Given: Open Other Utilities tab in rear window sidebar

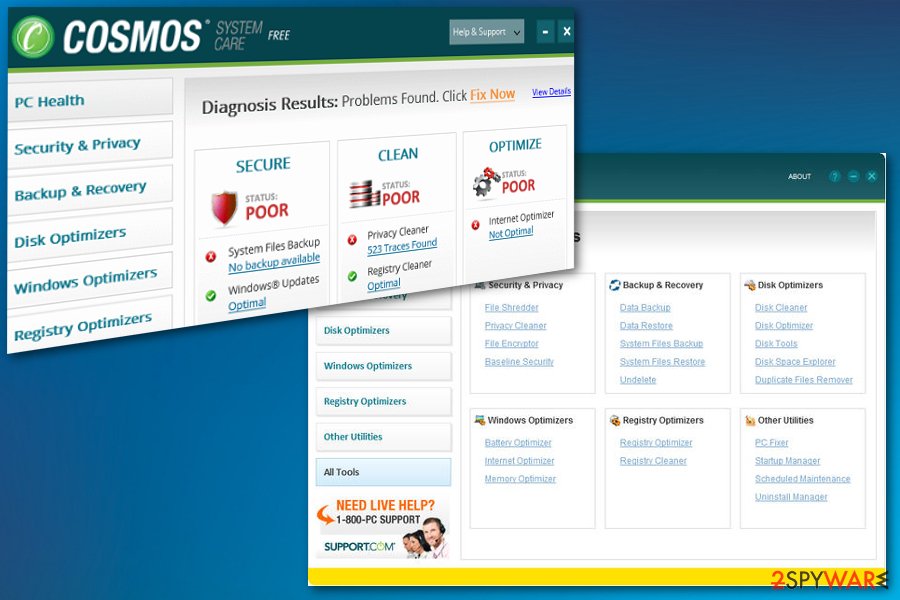Looking at the screenshot, I should [x=383, y=437].
